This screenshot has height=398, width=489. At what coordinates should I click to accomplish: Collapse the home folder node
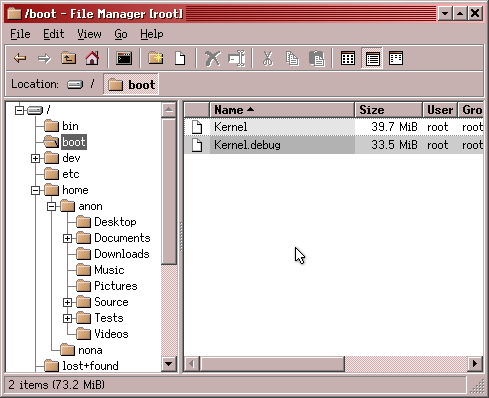[35, 190]
